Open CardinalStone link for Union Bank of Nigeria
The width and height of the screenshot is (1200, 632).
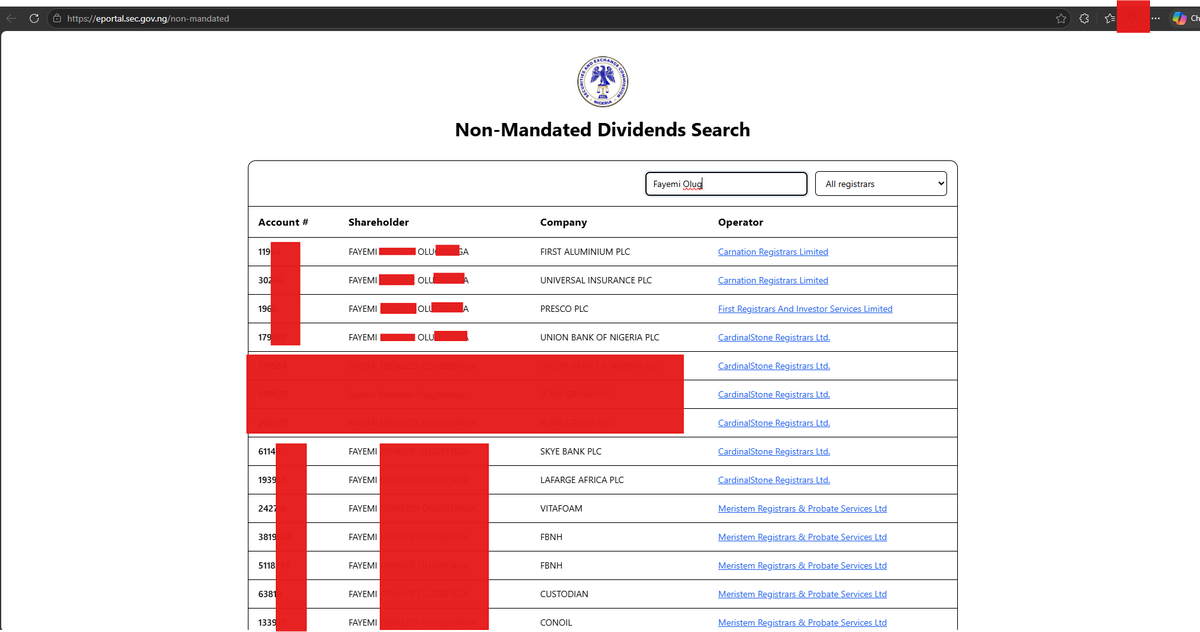coord(774,337)
